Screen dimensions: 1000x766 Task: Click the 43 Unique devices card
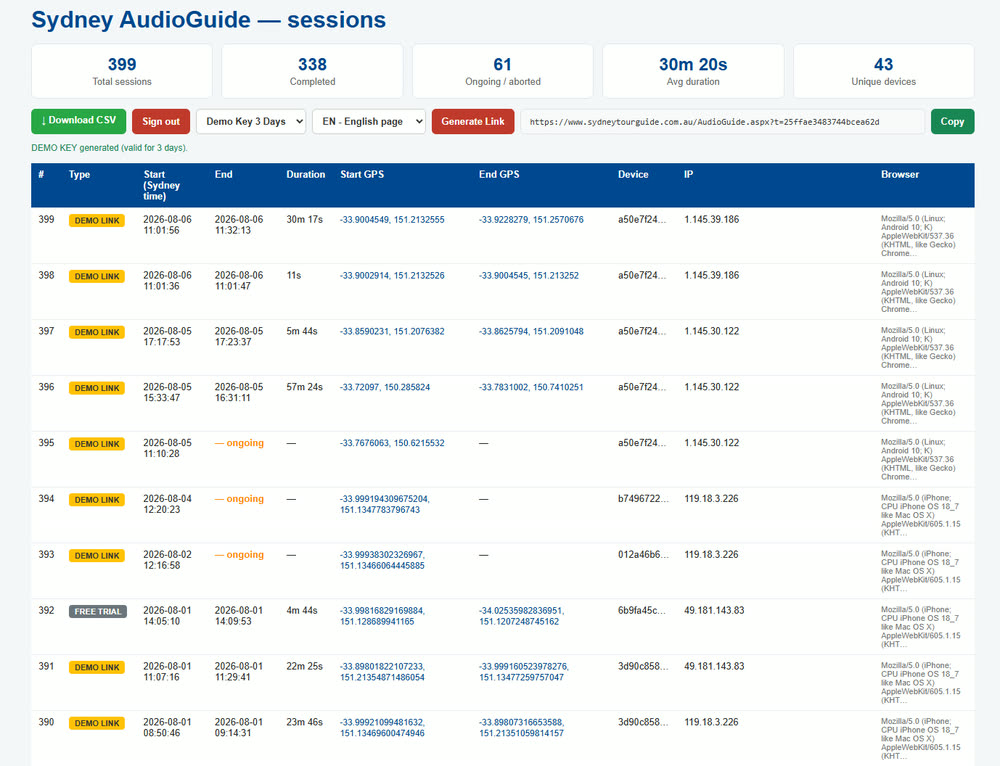pos(883,71)
